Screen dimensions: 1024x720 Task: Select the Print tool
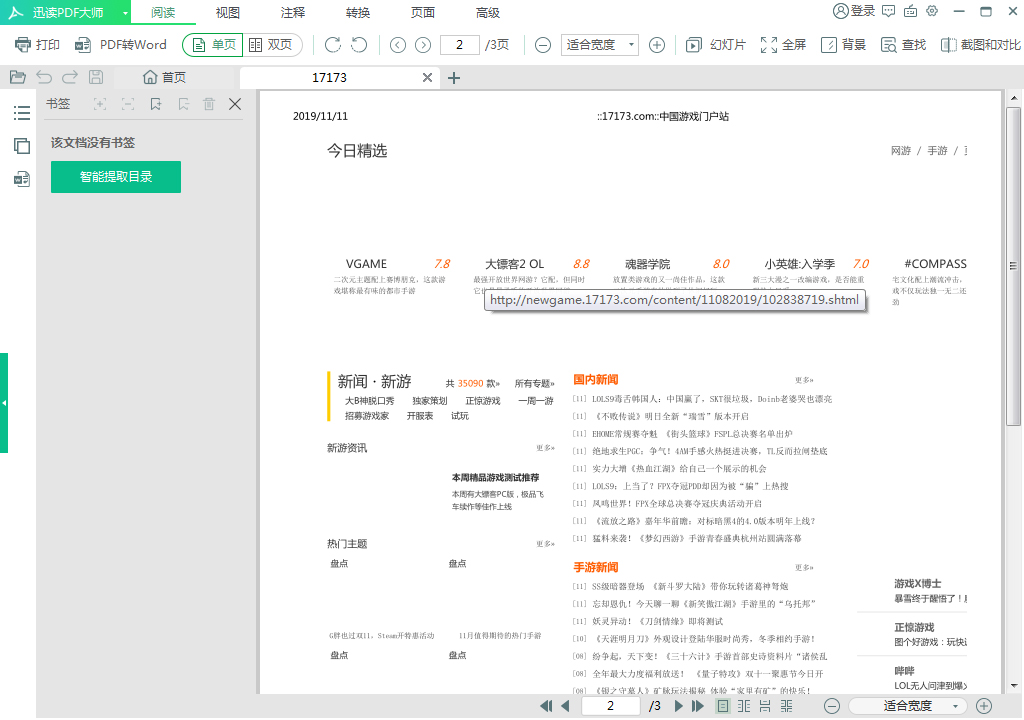pos(38,44)
